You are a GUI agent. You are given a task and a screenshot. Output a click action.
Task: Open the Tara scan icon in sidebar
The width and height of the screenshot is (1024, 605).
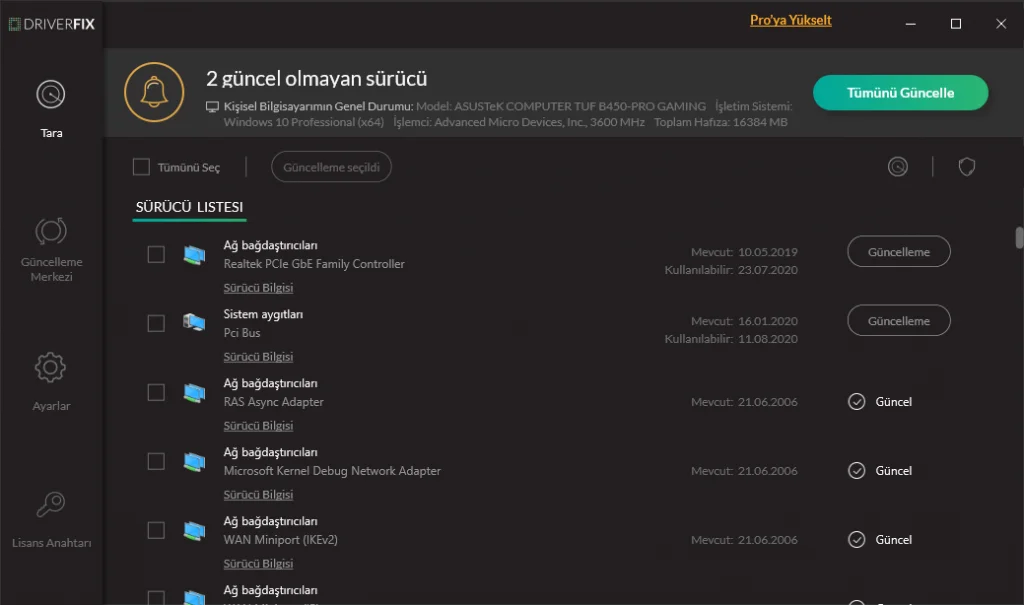[x=51, y=95]
